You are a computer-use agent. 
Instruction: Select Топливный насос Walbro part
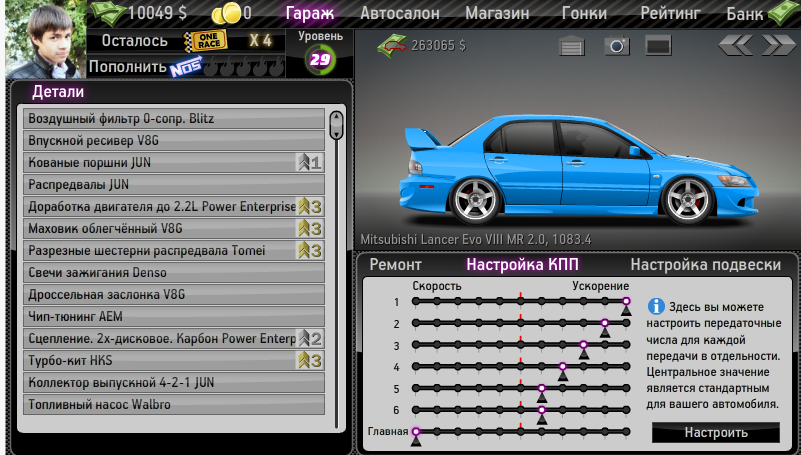[x=174, y=404]
